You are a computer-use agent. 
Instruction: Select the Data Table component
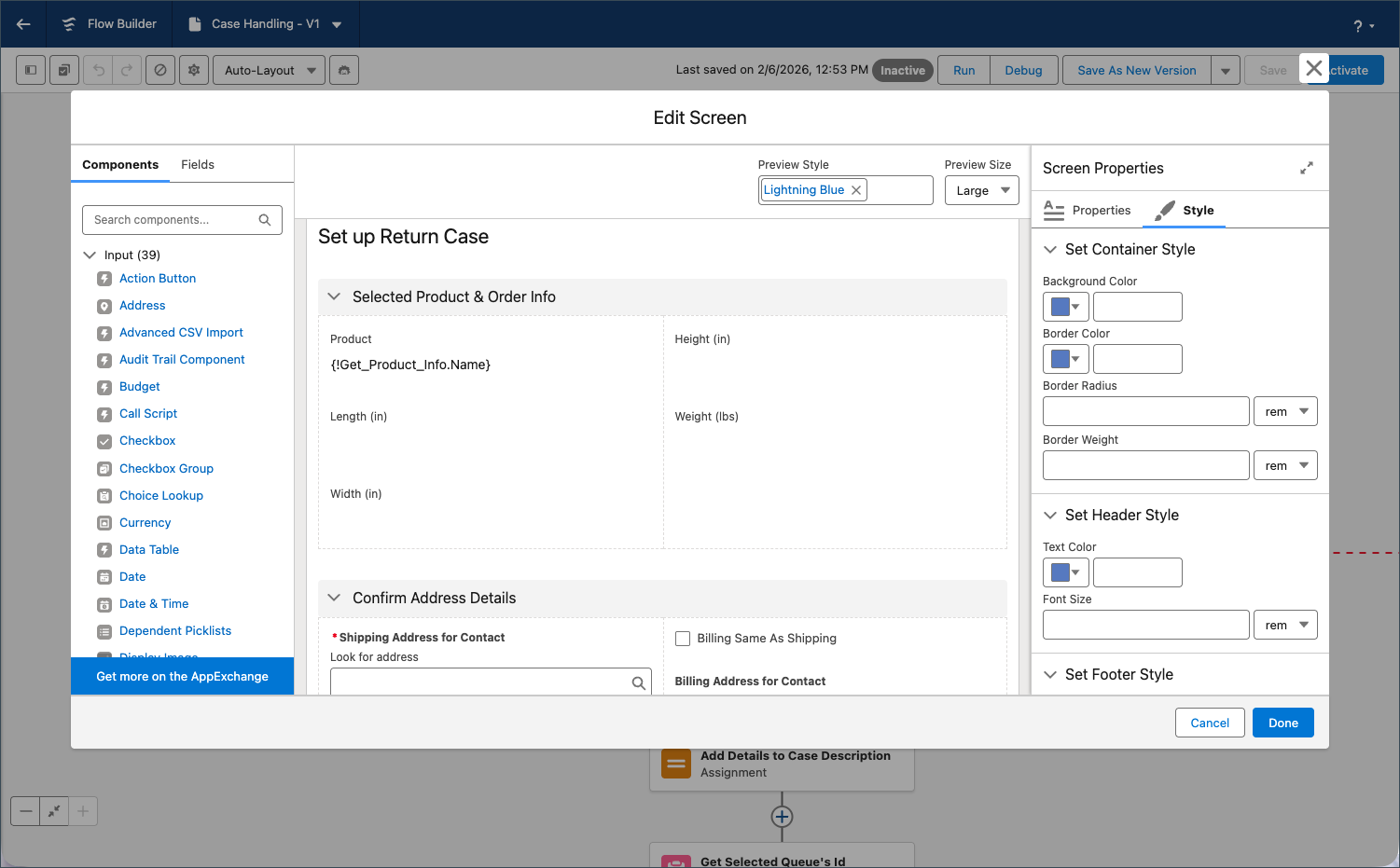(149, 550)
